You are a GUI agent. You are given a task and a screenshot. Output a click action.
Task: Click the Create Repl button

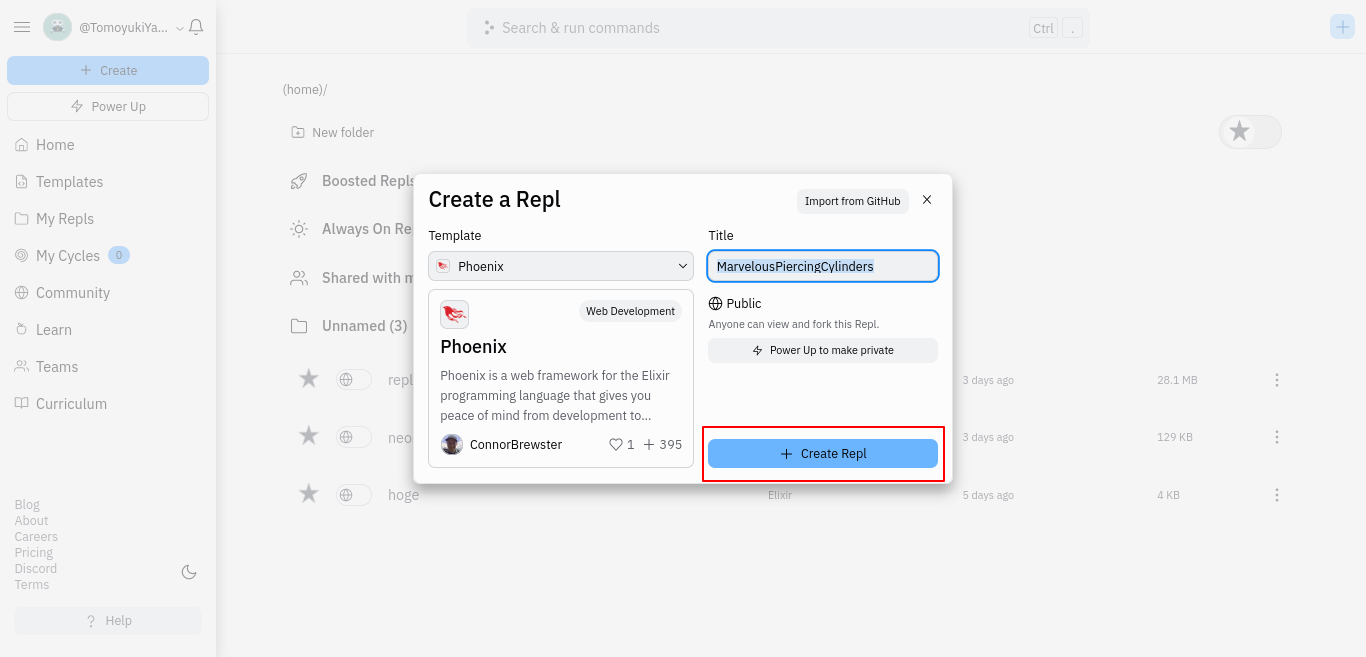pyautogui.click(x=823, y=453)
